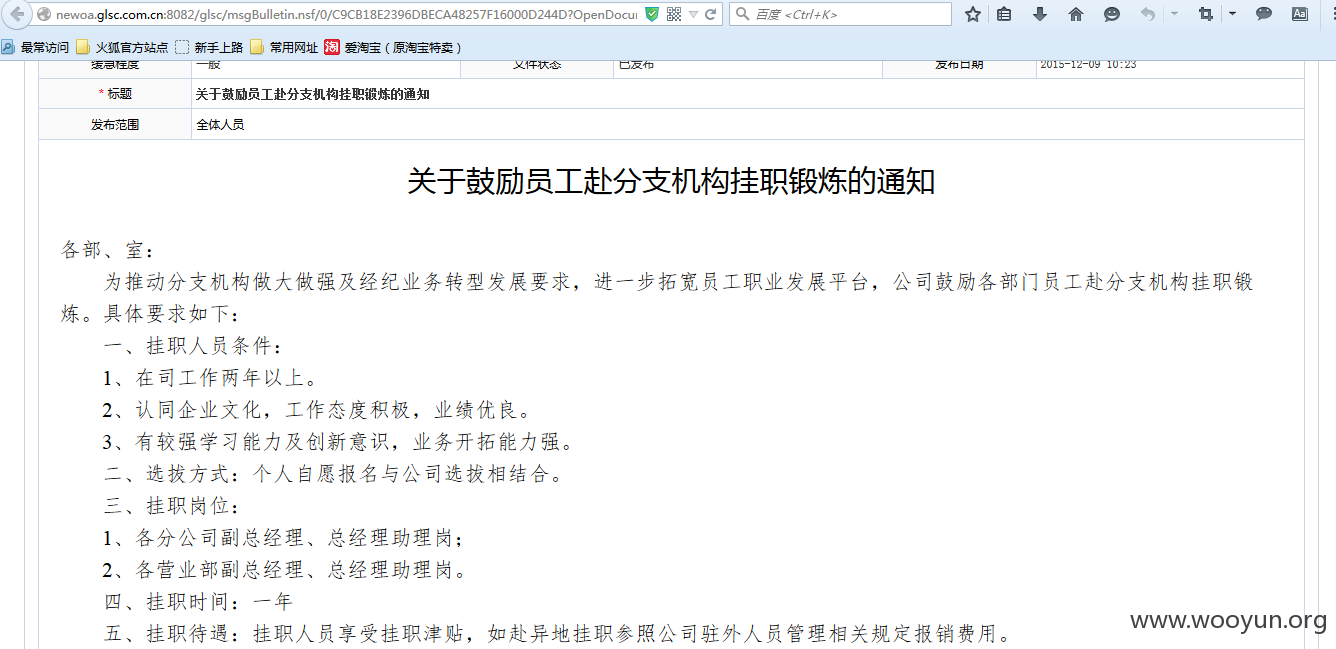Show bookmarks list icon
Viewport: 1336px width, 649px height.
(1005, 15)
